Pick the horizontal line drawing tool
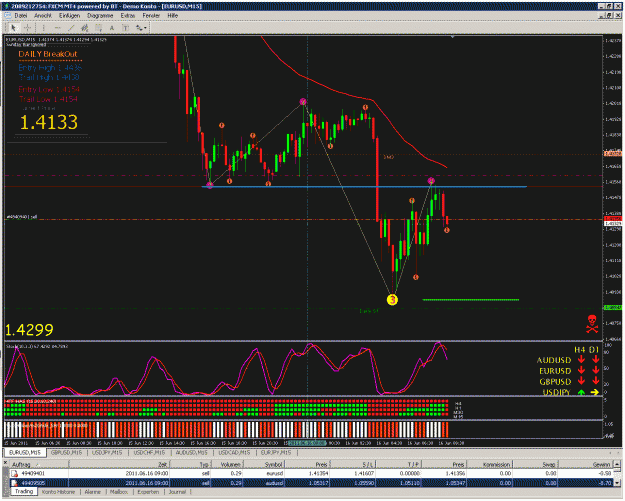This screenshot has width=625, height=501. [x=57, y=28]
